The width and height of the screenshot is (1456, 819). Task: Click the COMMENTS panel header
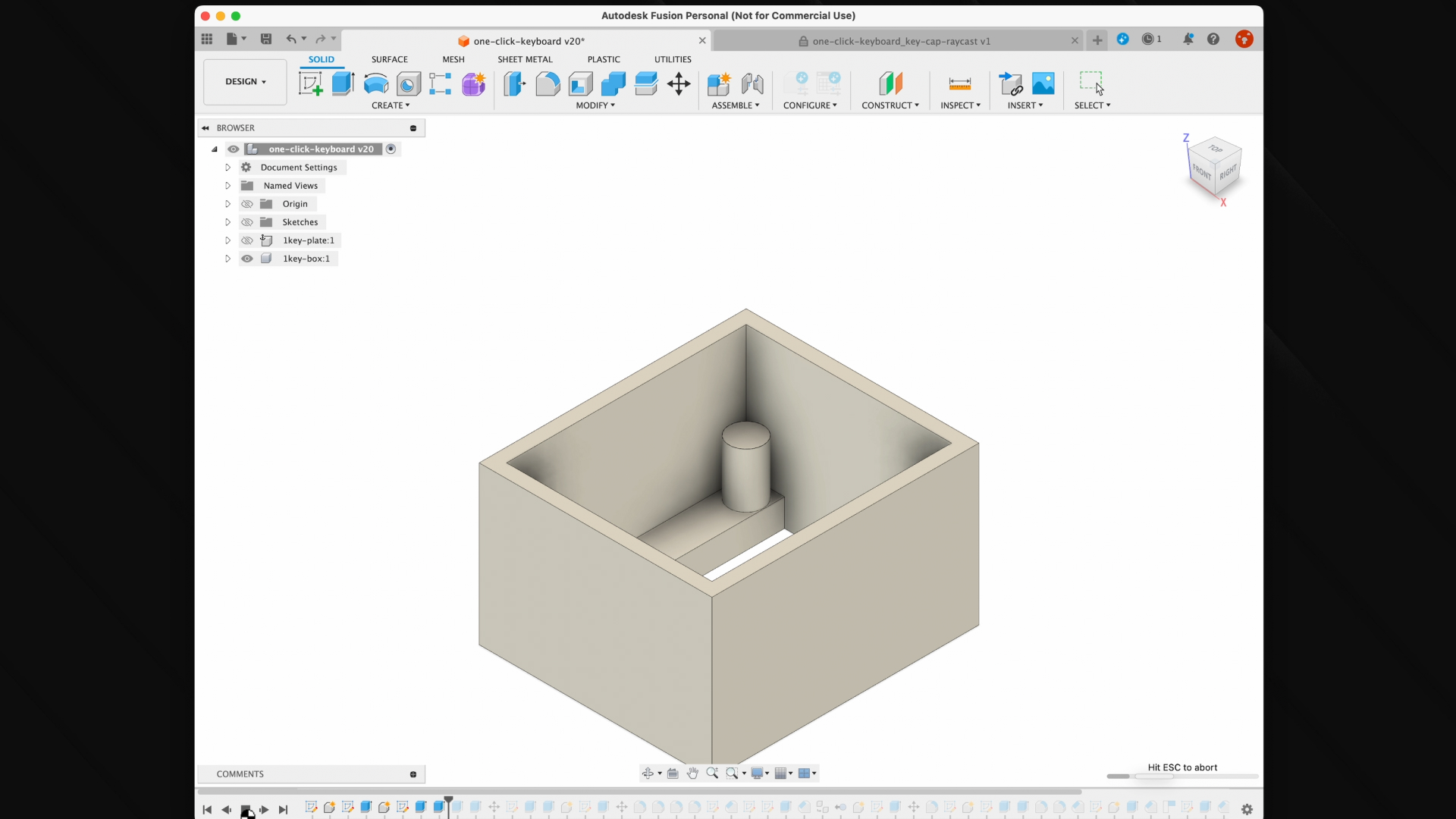(240, 774)
